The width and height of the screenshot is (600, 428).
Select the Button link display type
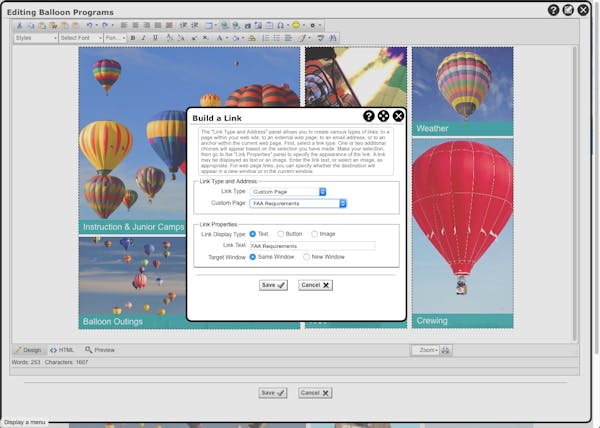click(281, 233)
